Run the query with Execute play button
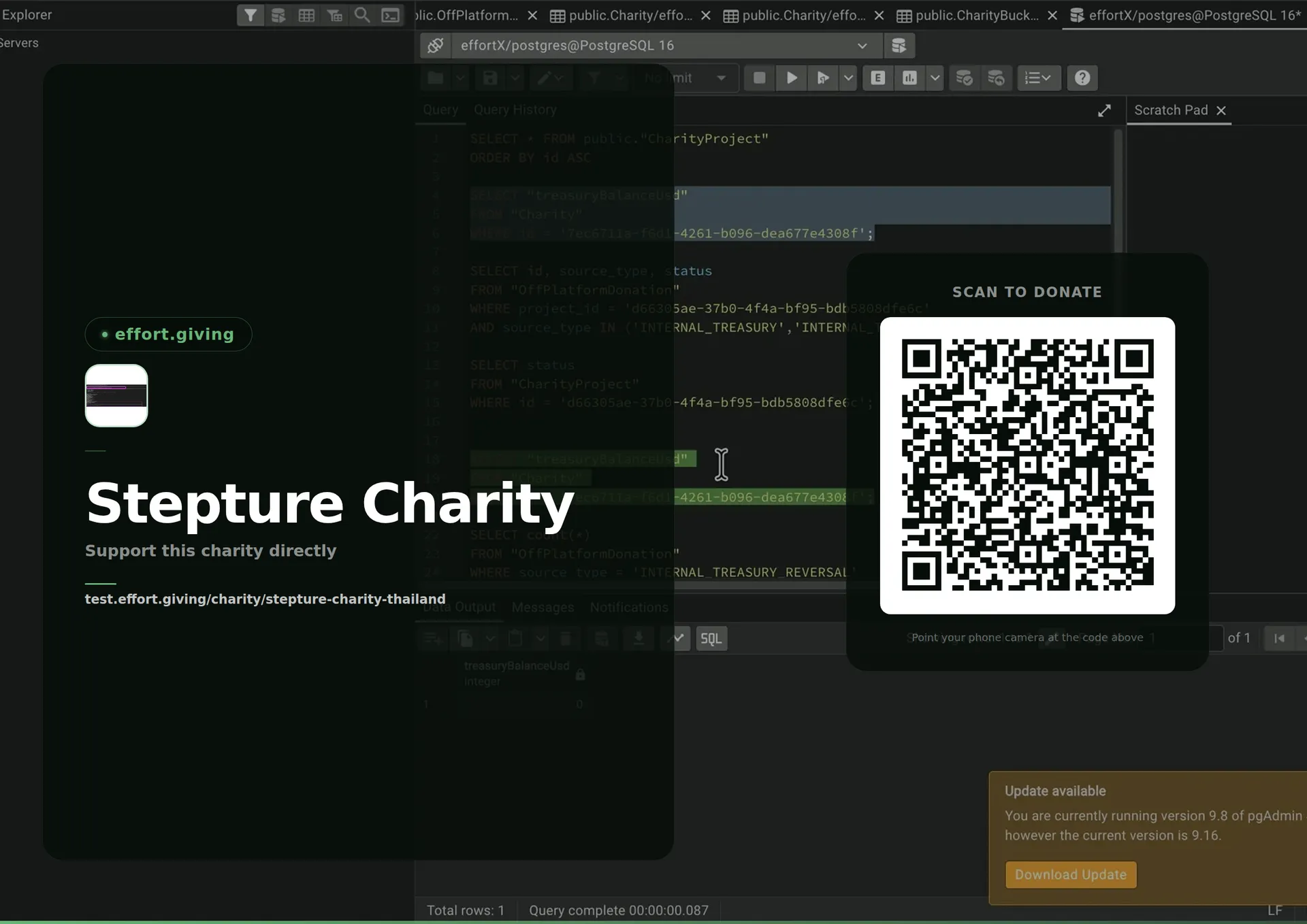Image resolution: width=1307 pixels, height=924 pixels. coord(791,78)
